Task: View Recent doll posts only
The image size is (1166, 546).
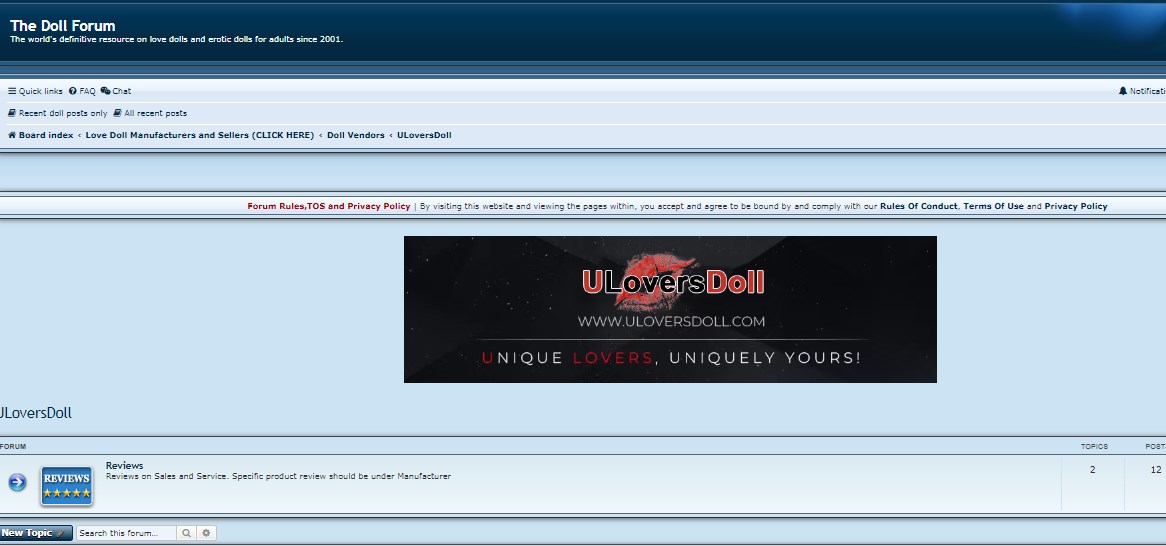Action: click(57, 113)
